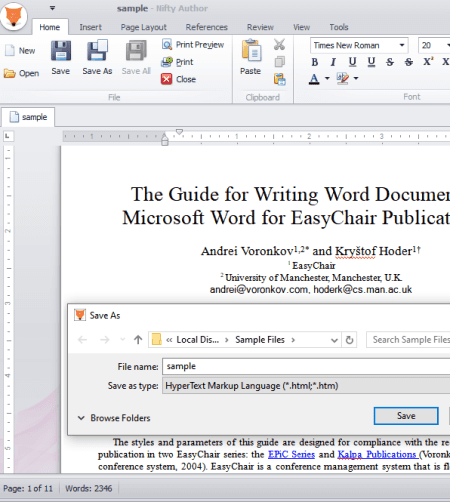Open the References tab
The width and height of the screenshot is (450, 502).
point(207,27)
